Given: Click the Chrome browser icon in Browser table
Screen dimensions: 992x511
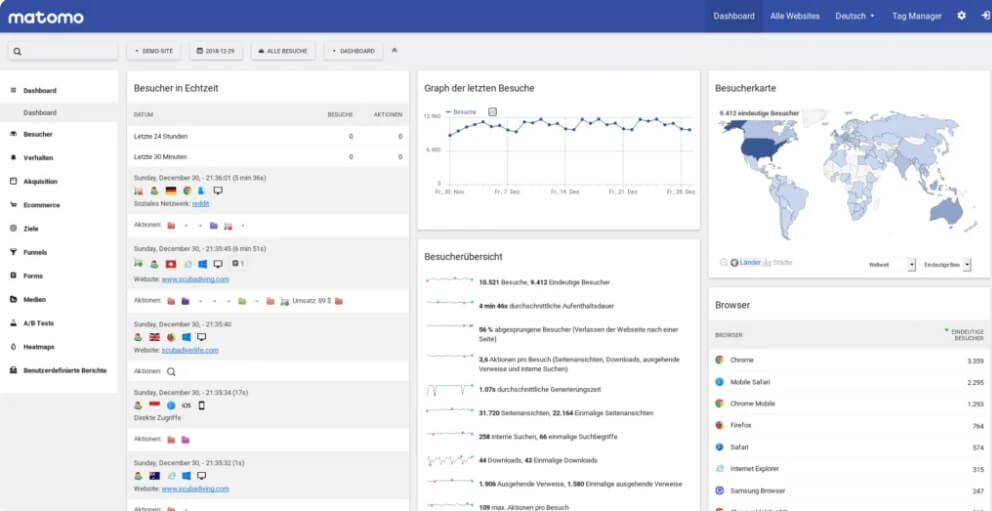Looking at the screenshot, I should pos(719,360).
